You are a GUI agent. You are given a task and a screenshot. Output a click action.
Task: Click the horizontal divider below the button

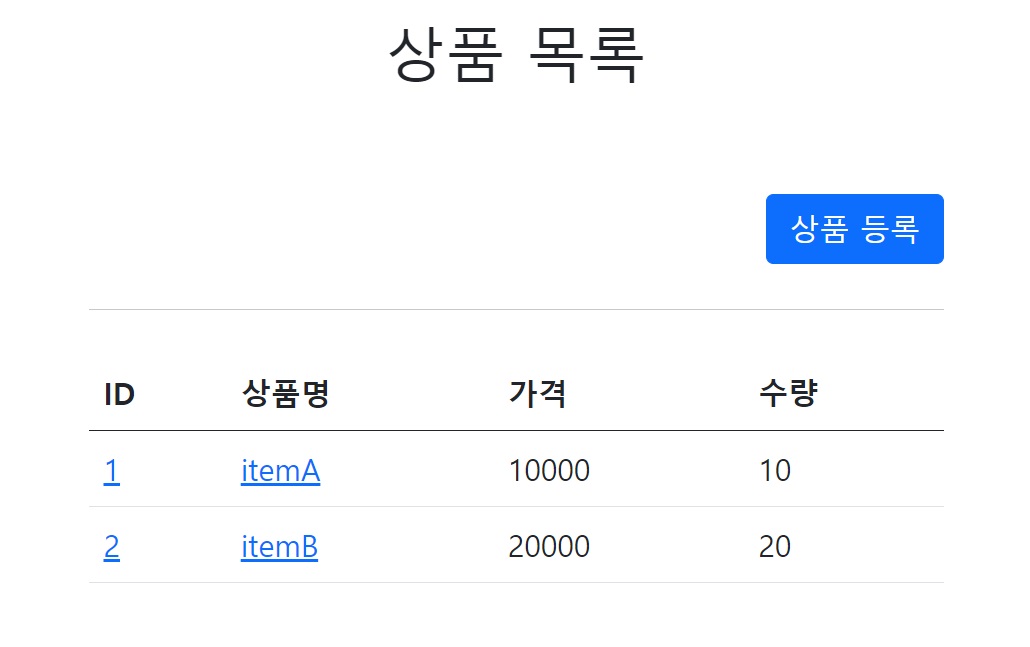[x=515, y=310]
